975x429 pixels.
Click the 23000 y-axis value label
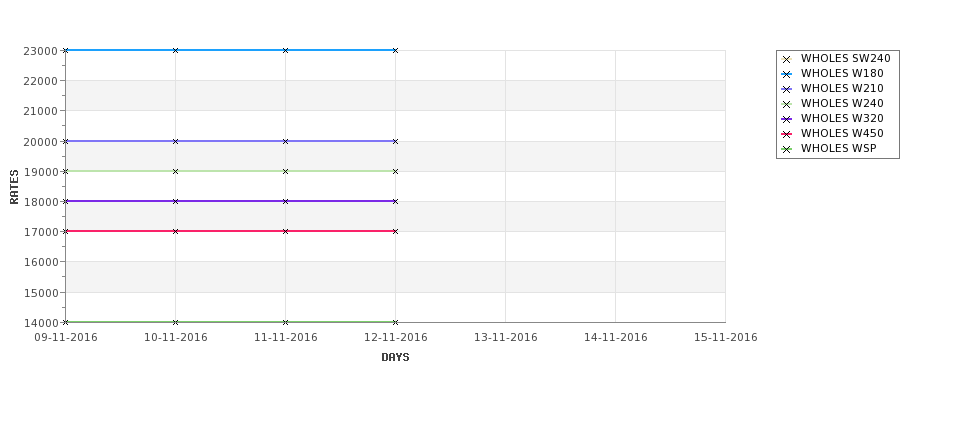pos(40,51)
